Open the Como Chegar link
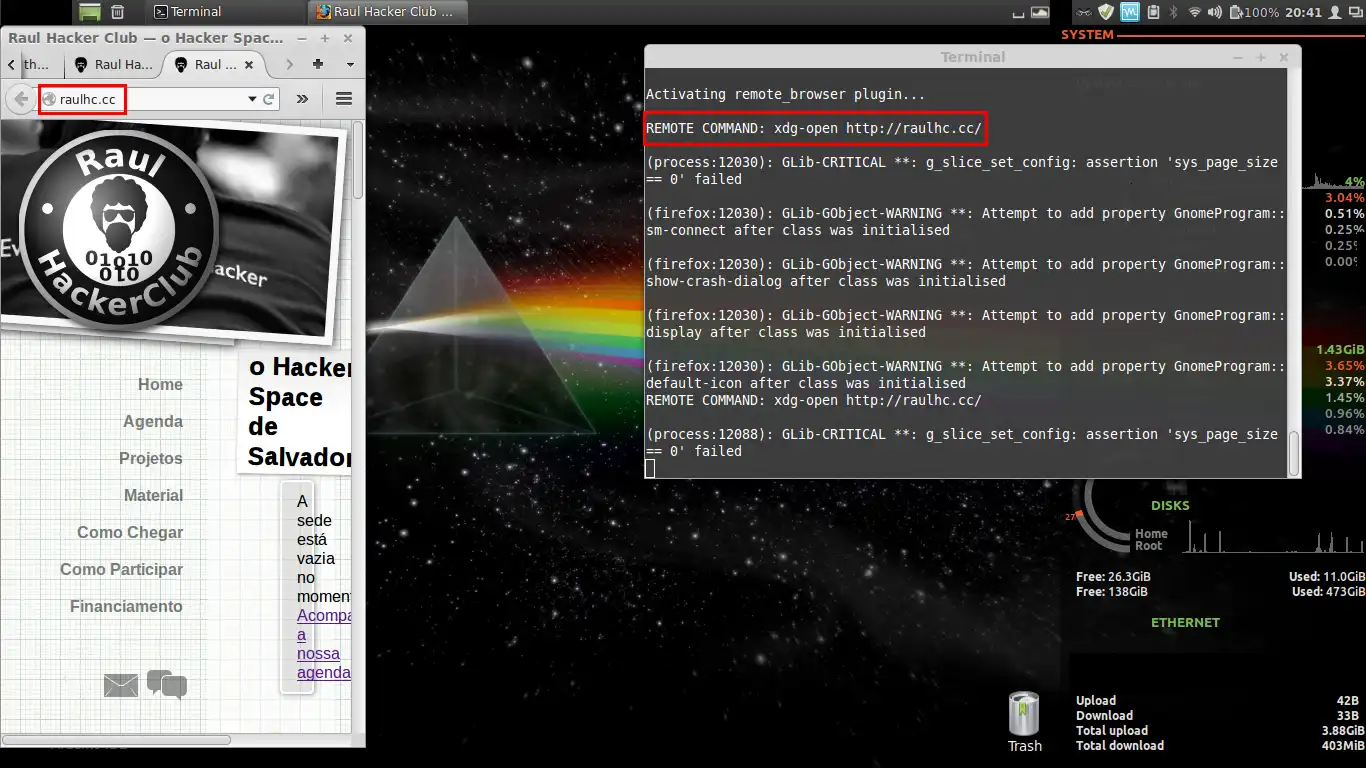This screenshot has width=1366, height=768. tap(130, 533)
